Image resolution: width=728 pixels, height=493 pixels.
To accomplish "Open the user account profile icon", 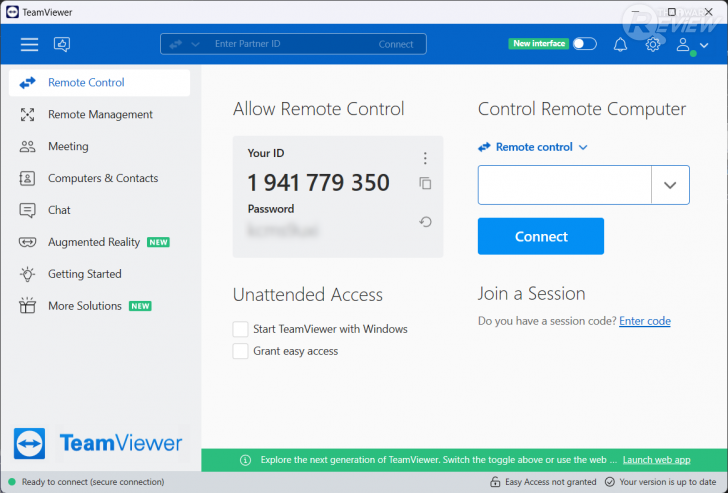I will tap(682, 45).
